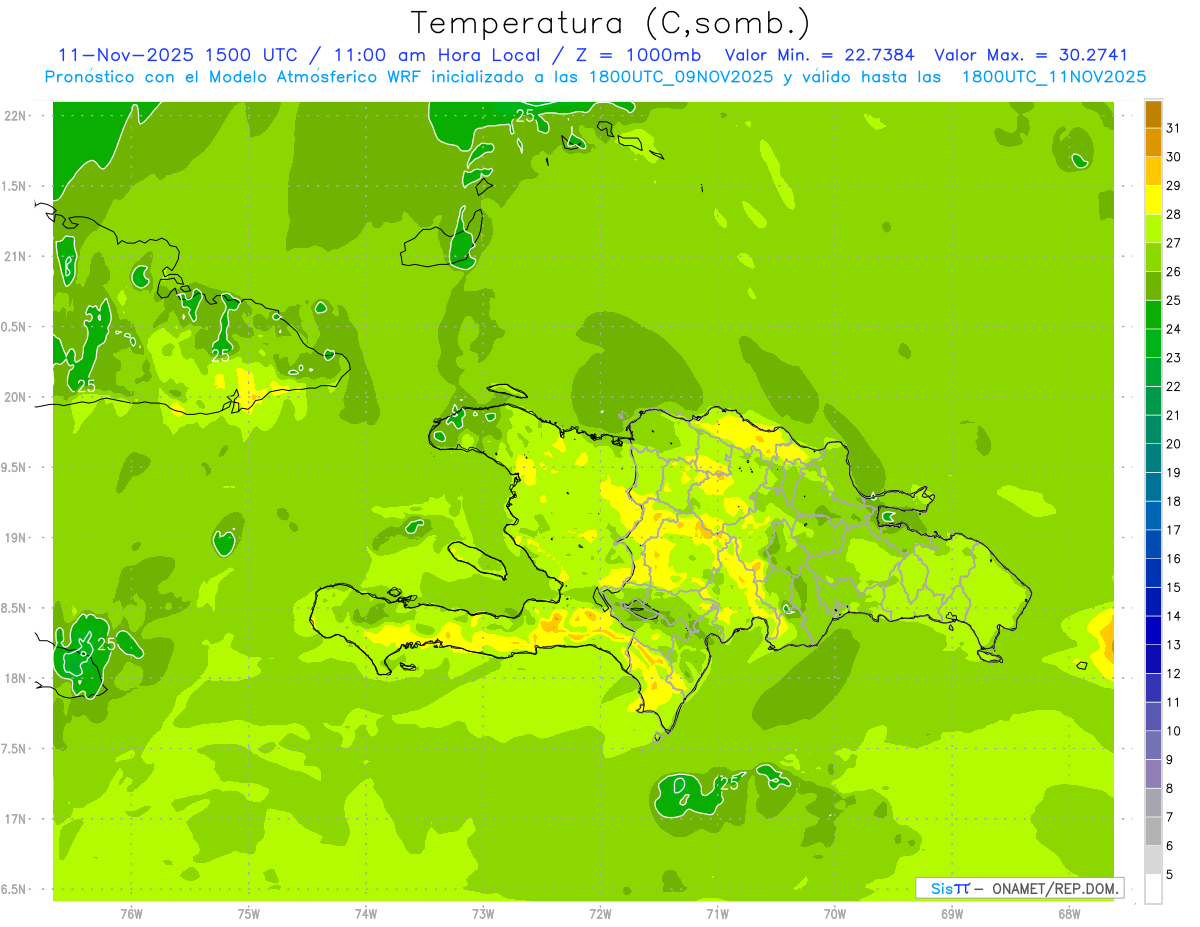This screenshot has width=1200, height=927.
Task: Click the '9.5N' latitude label
Action: [15, 468]
